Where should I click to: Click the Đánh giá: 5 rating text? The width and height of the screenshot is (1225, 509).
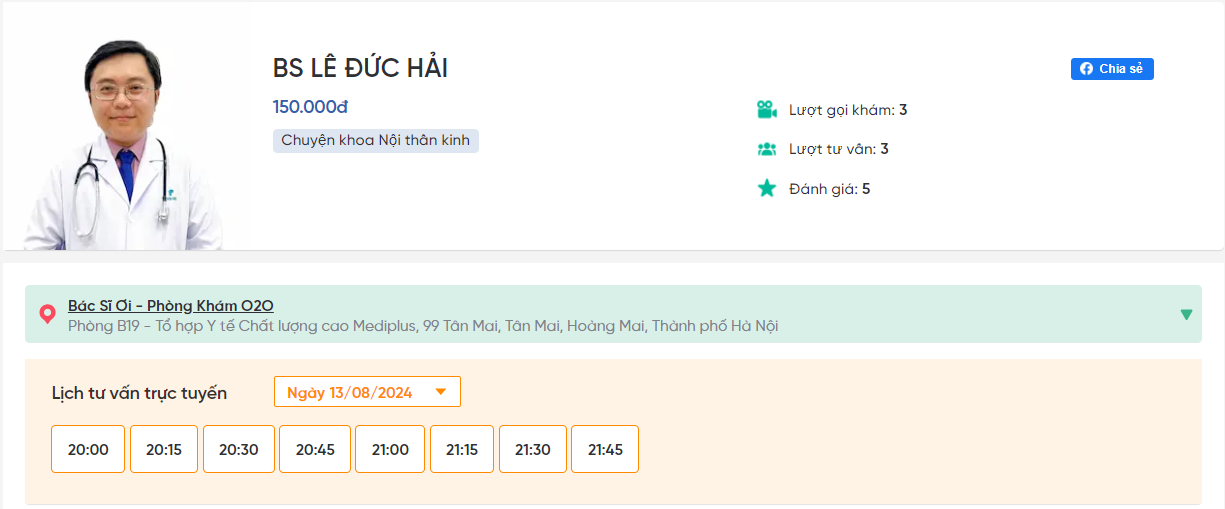[x=829, y=188]
